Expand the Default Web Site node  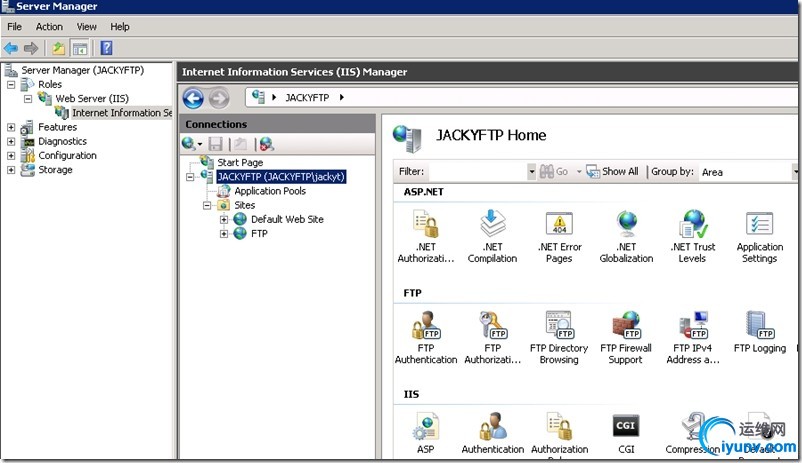tap(224, 219)
